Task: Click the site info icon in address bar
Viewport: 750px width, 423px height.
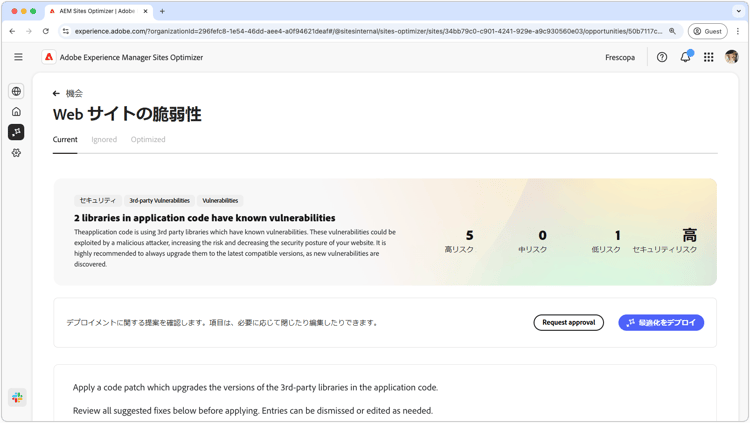Action: (66, 31)
